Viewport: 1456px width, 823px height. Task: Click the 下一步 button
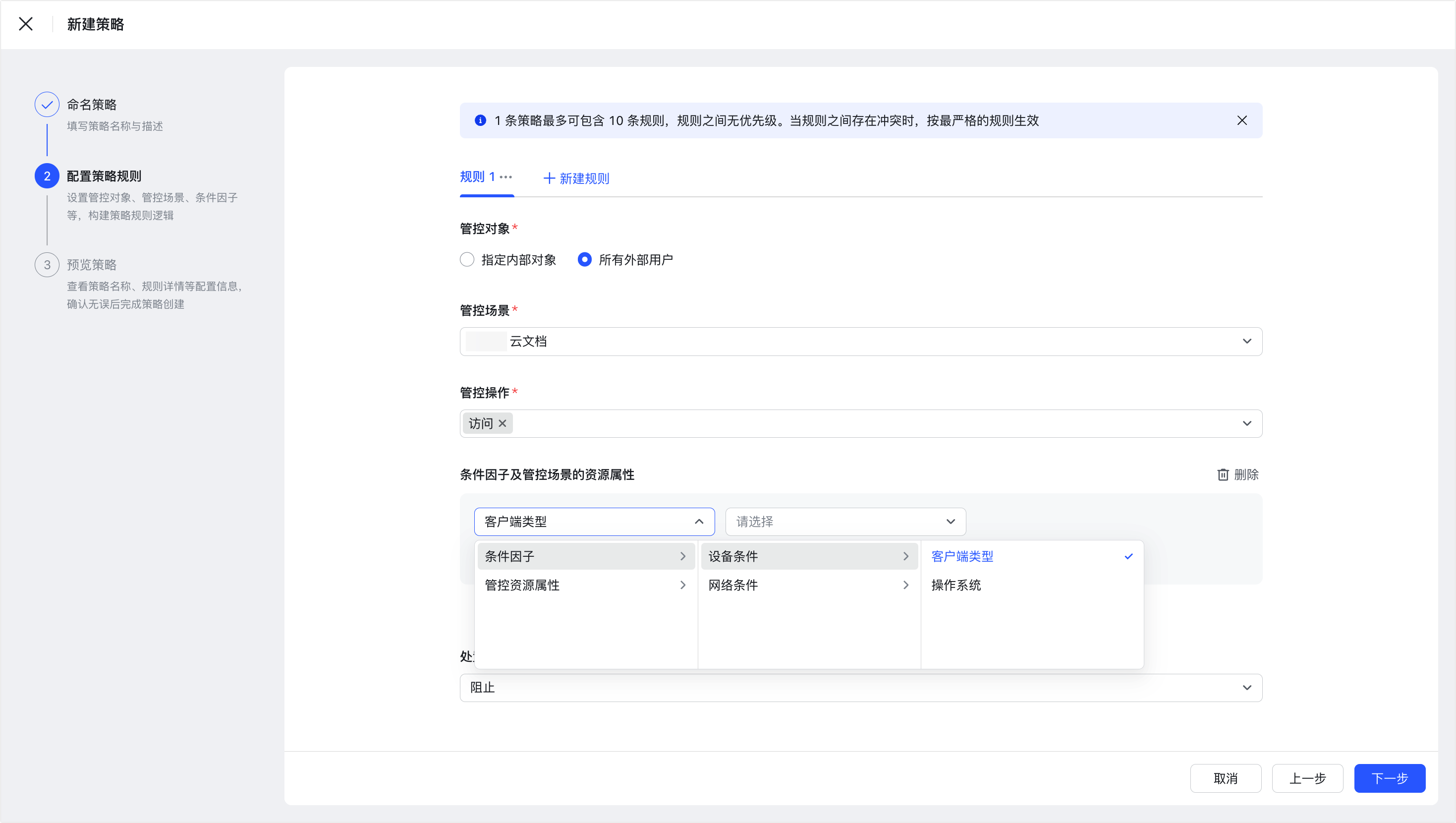[x=1389, y=778]
